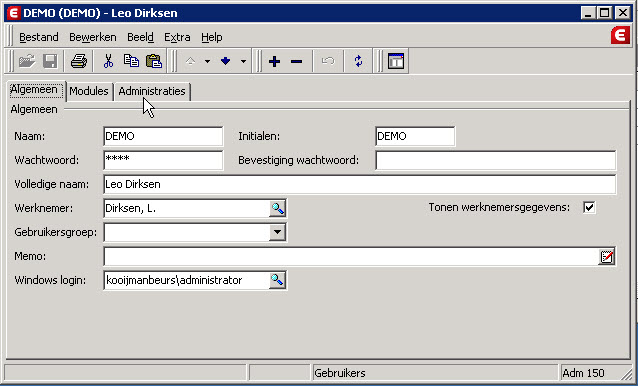Image resolution: width=638 pixels, height=386 pixels.
Task: Click the Adm 150 status bar entry
Action: coord(583,373)
